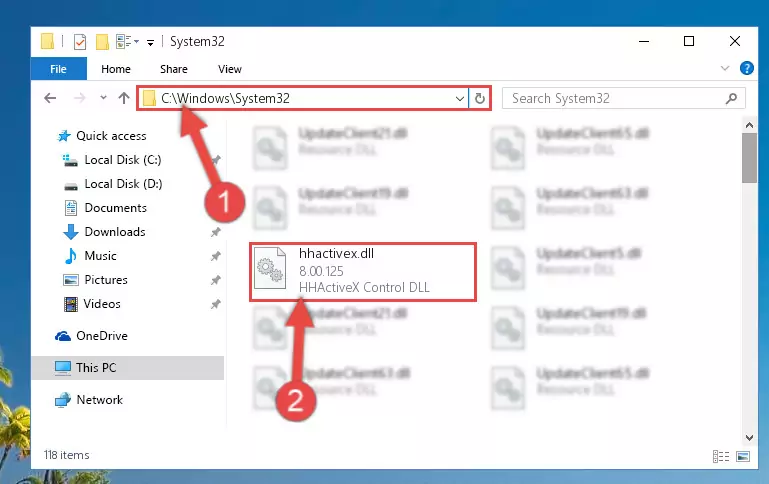Open Local Disk (D:) in the sidebar
The width and height of the screenshot is (769, 484).
123,184
